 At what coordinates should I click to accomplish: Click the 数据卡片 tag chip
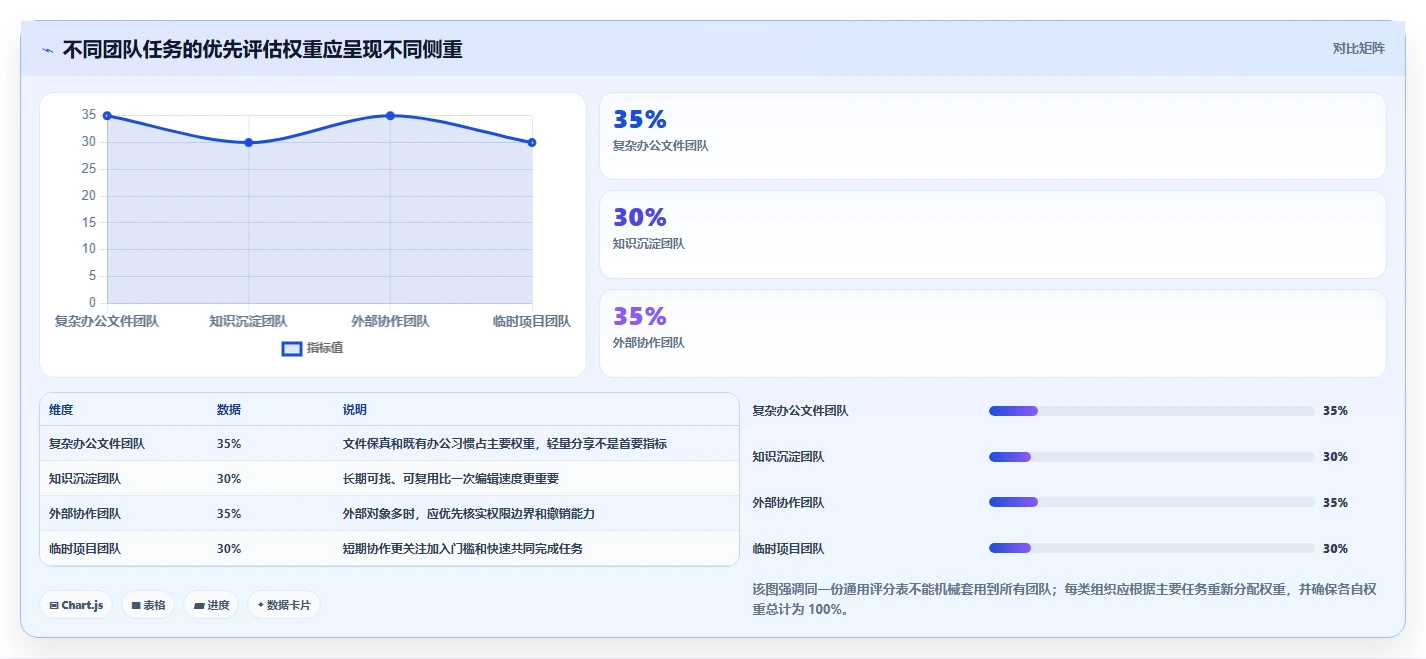(284, 605)
